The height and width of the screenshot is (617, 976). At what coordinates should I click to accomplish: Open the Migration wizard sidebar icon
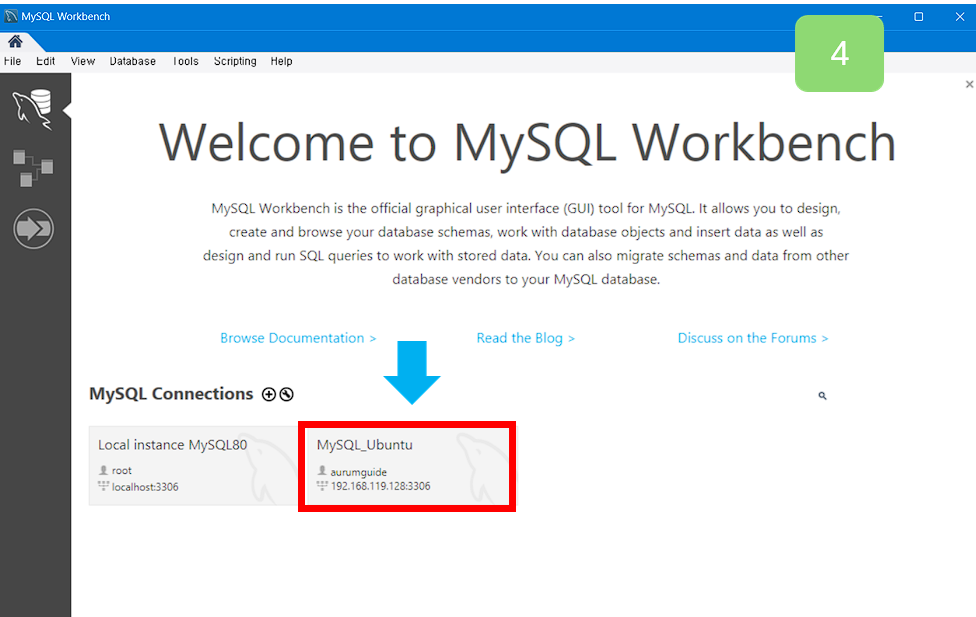click(x=34, y=228)
